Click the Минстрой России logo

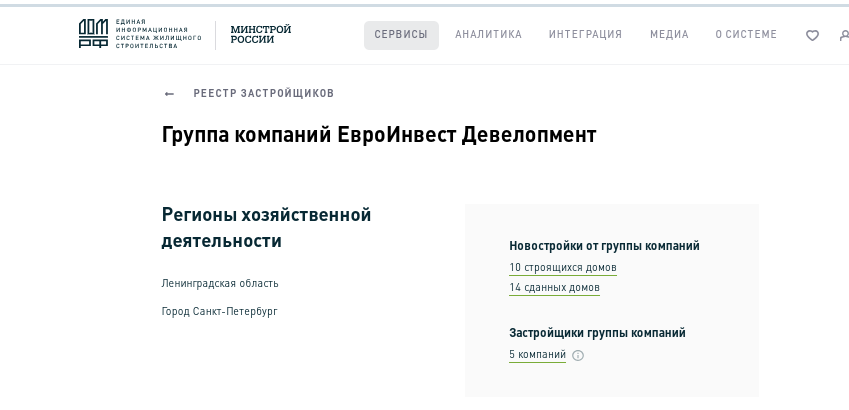click(260, 34)
